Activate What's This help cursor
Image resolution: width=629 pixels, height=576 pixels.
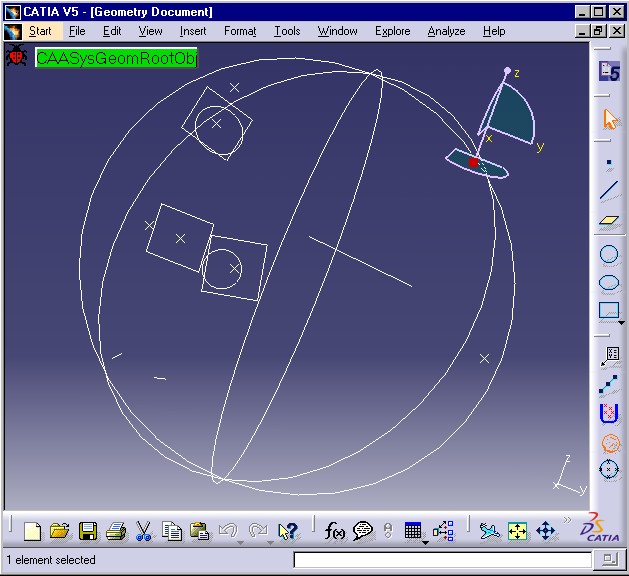[288, 531]
